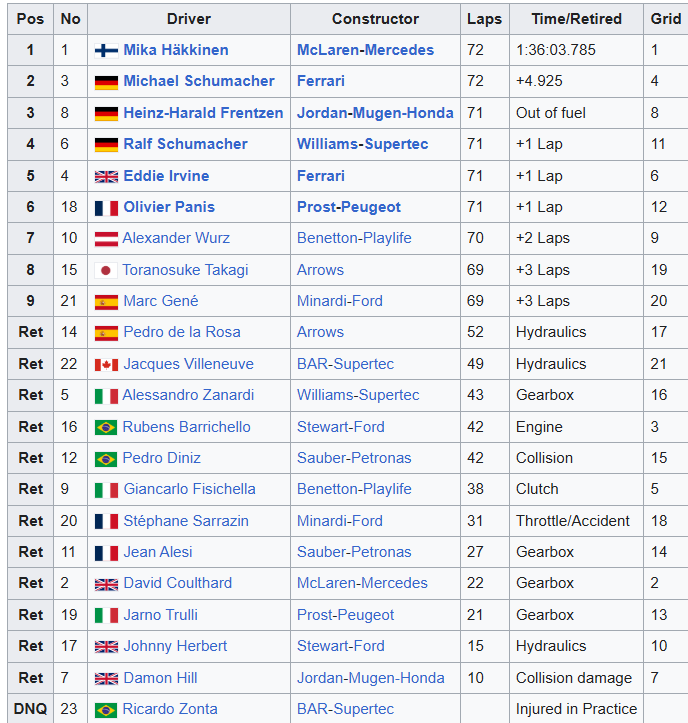Screen dimensions: 688x723
Task: Open the Marc Gené link
Action: click(160, 301)
